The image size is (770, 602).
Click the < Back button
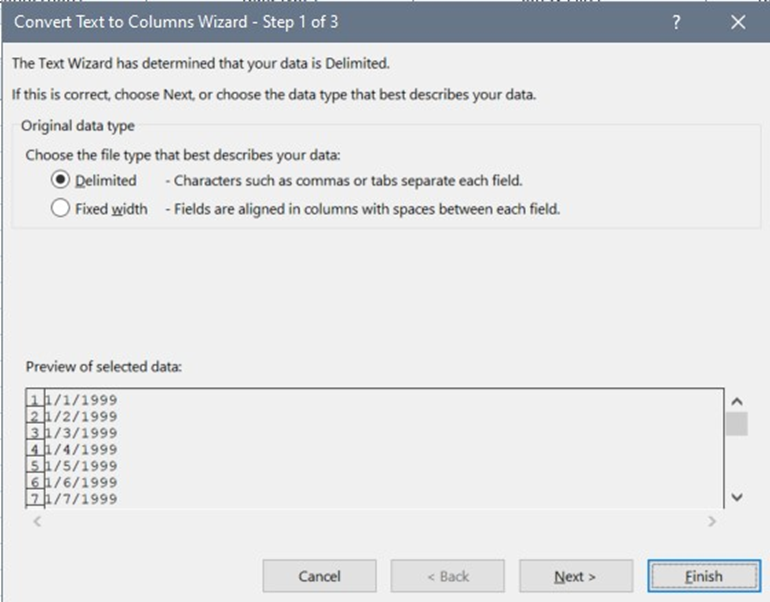447,576
